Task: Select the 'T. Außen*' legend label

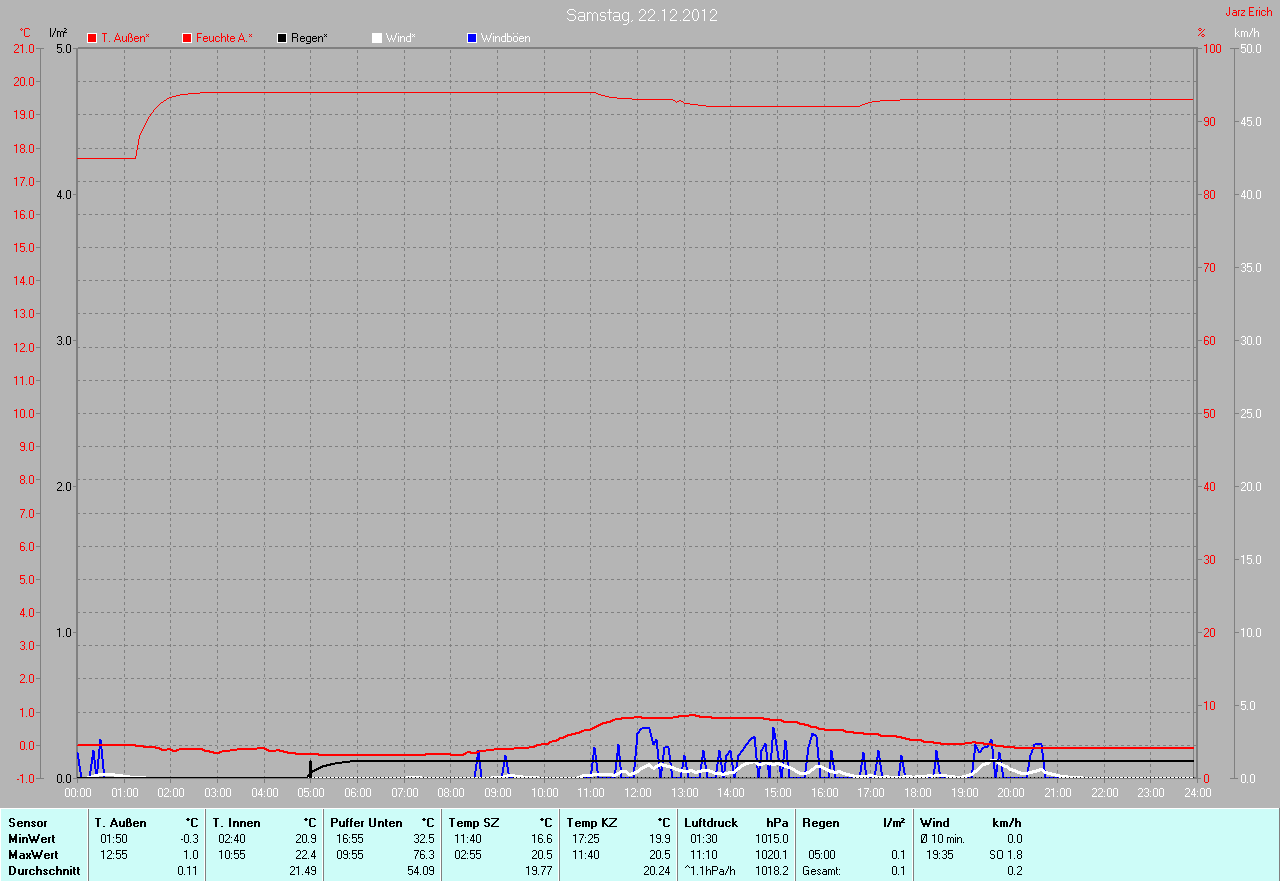Action: (126, 38)
